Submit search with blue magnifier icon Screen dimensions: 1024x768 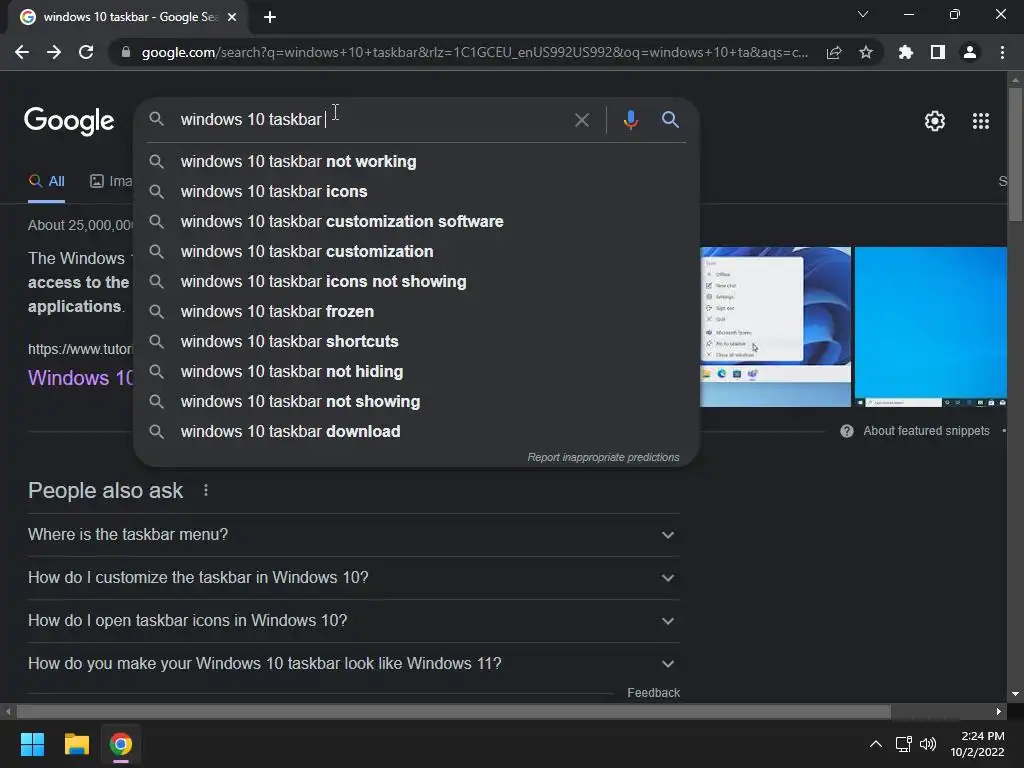(x=670, y=120)
